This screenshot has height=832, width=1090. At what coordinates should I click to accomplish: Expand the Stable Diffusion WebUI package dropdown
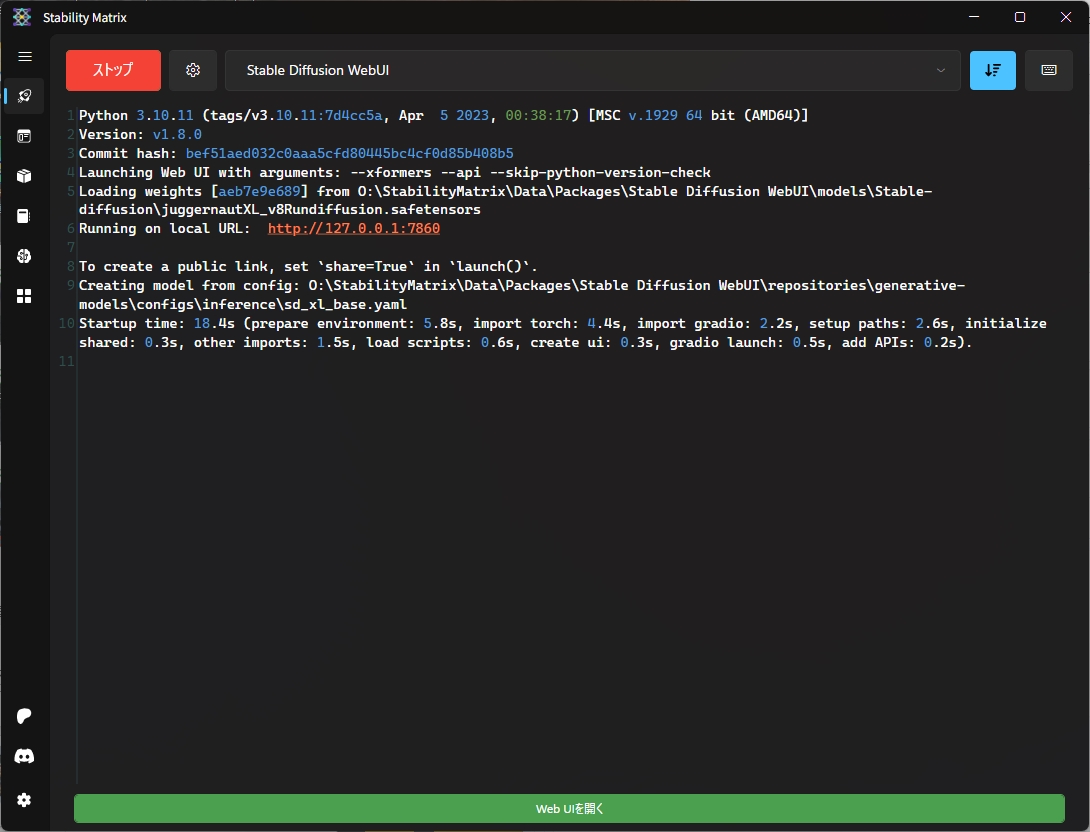[x=592, y=70]
